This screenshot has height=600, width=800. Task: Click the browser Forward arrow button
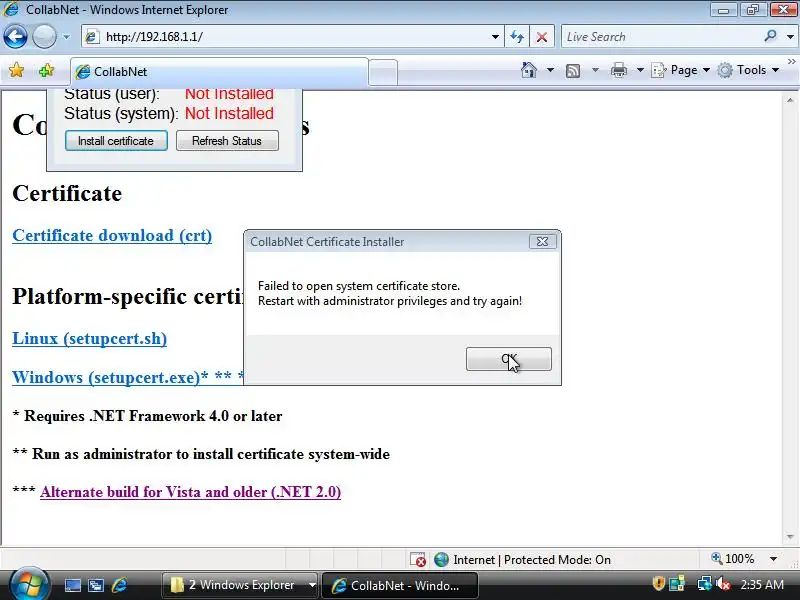pyautogui.click(x=44, y=37)
